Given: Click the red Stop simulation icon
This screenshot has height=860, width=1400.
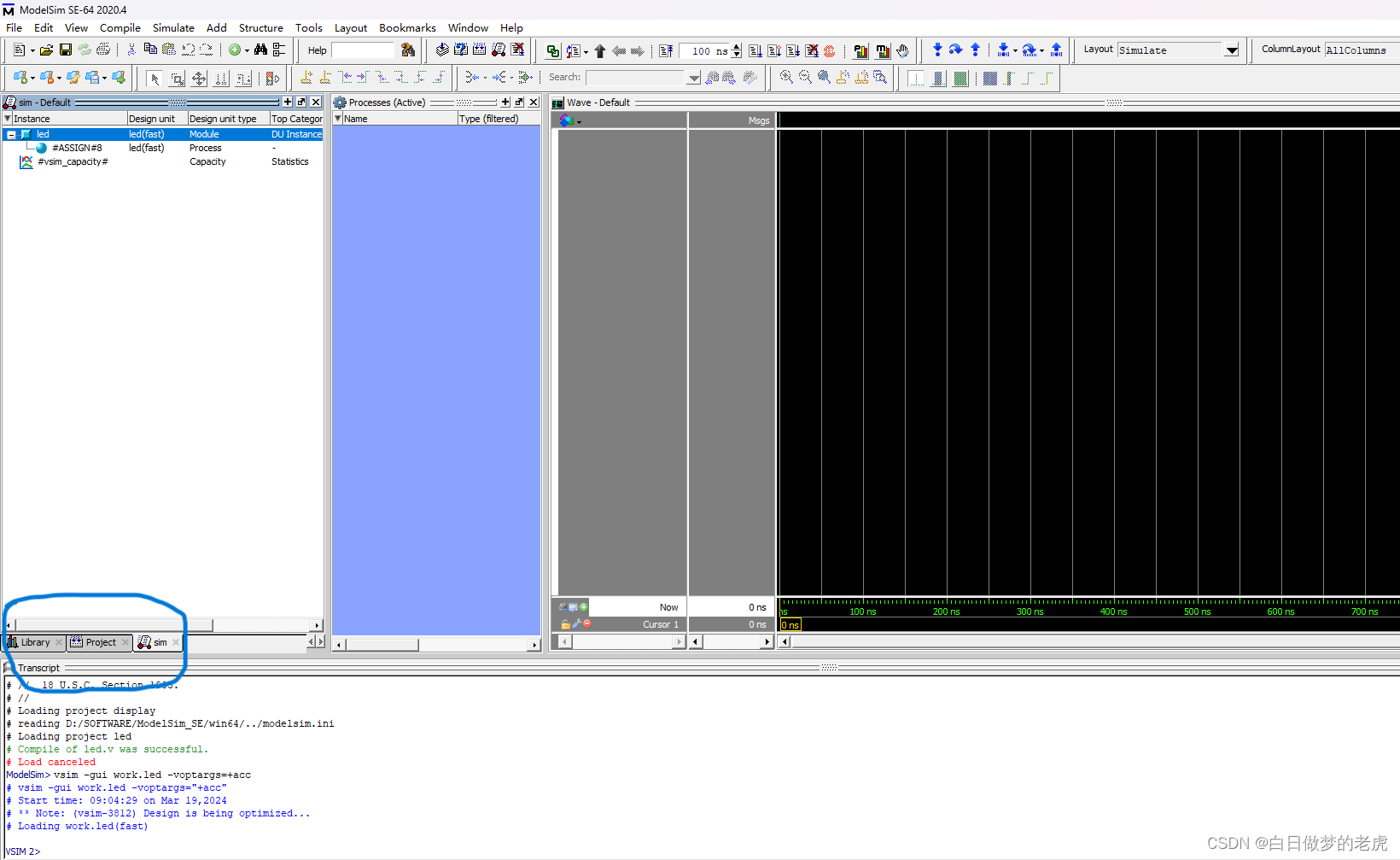Looking at the screenshot, I should tap(830, 51).
